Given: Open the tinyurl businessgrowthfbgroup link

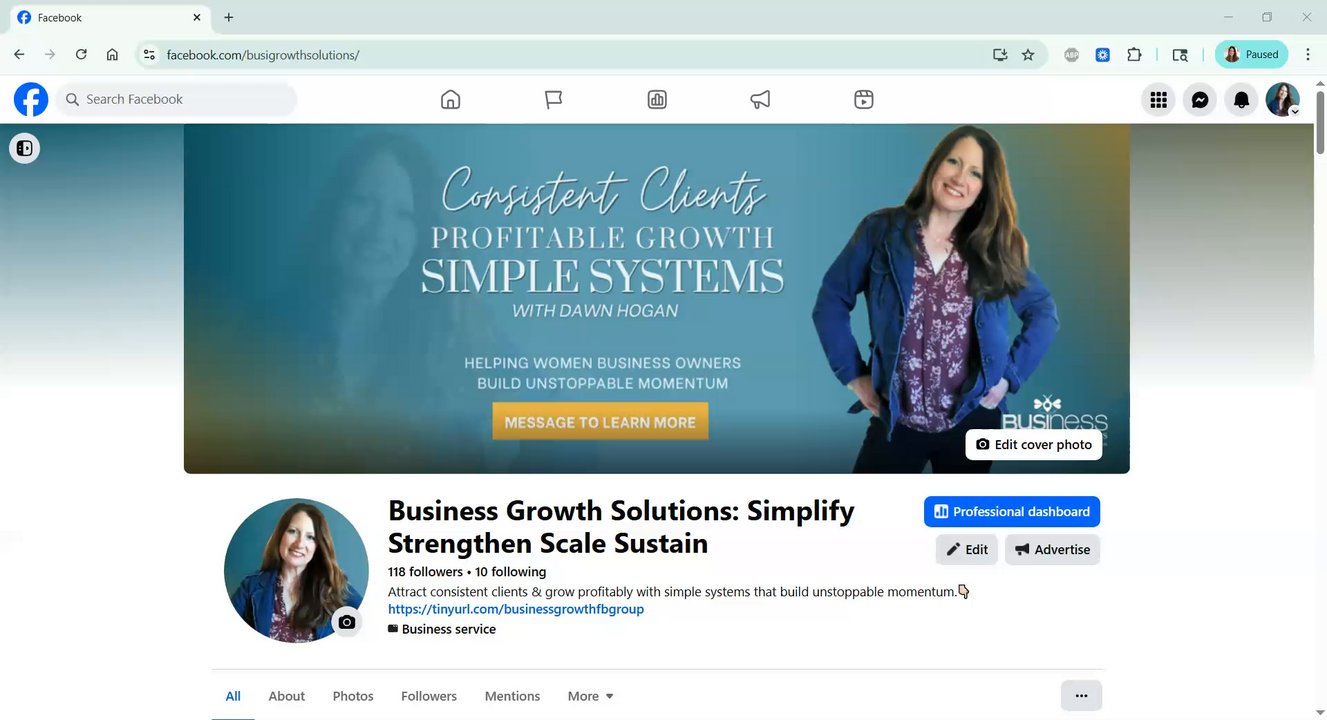Looking at the screenshot, I should [516, 609].
